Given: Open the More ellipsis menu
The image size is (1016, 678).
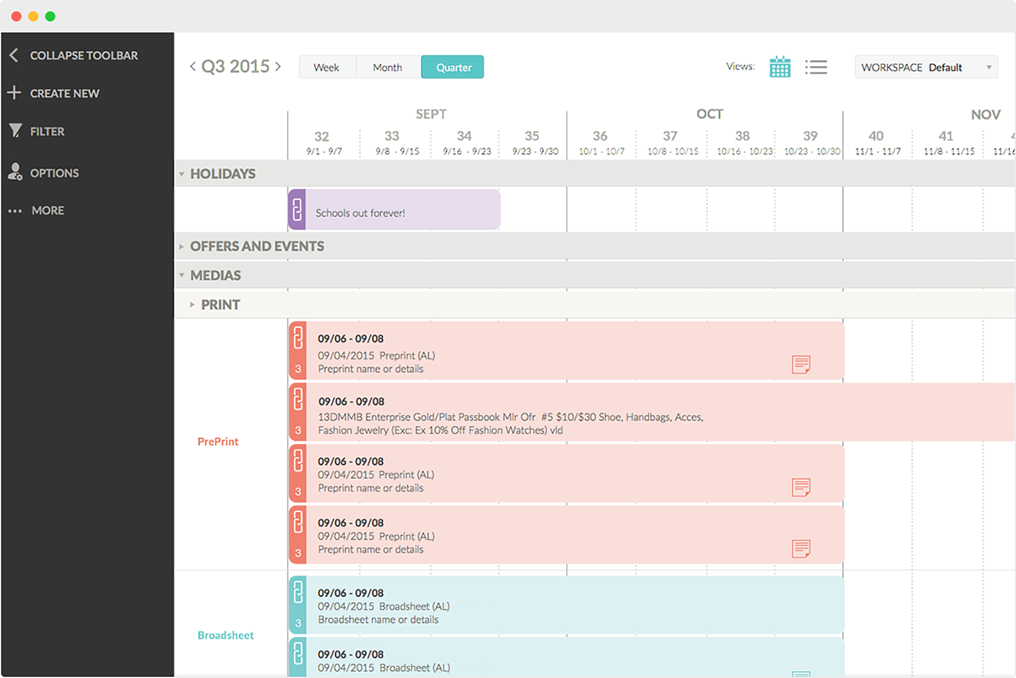Looking at the screenshot, I should pos(15,211).
